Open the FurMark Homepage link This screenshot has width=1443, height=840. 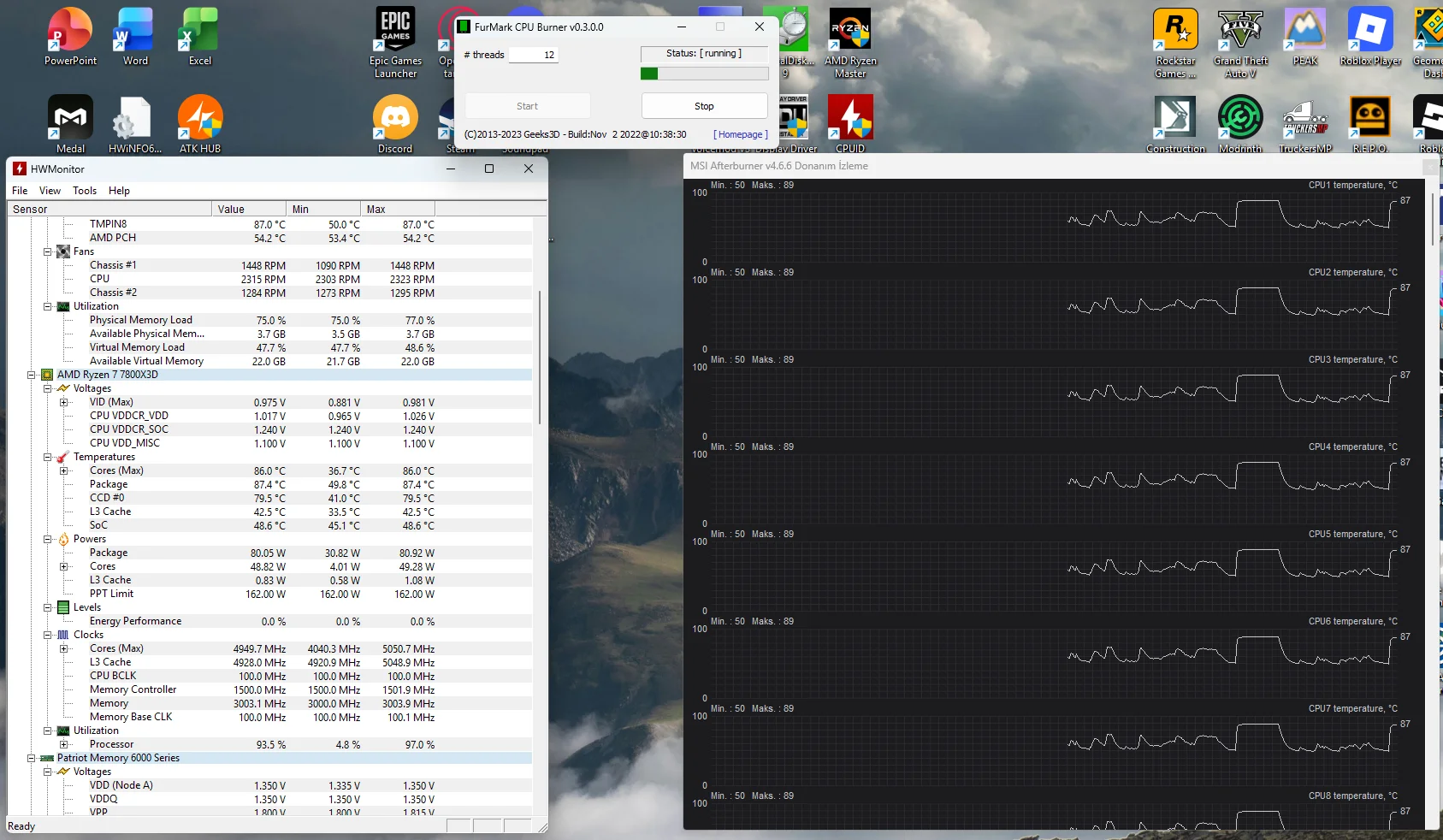741,134
